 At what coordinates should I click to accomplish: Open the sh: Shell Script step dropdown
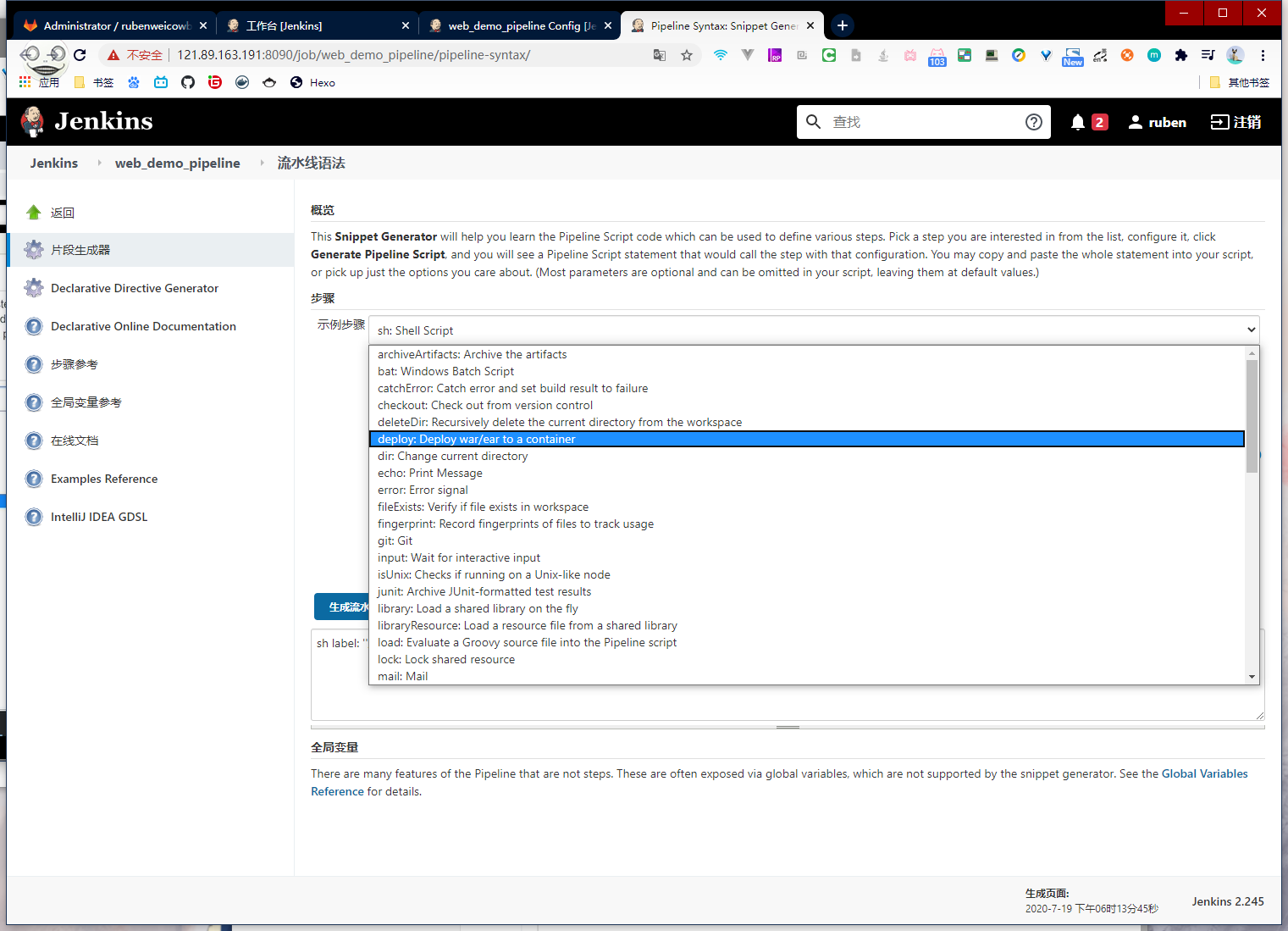pos(813,330)
